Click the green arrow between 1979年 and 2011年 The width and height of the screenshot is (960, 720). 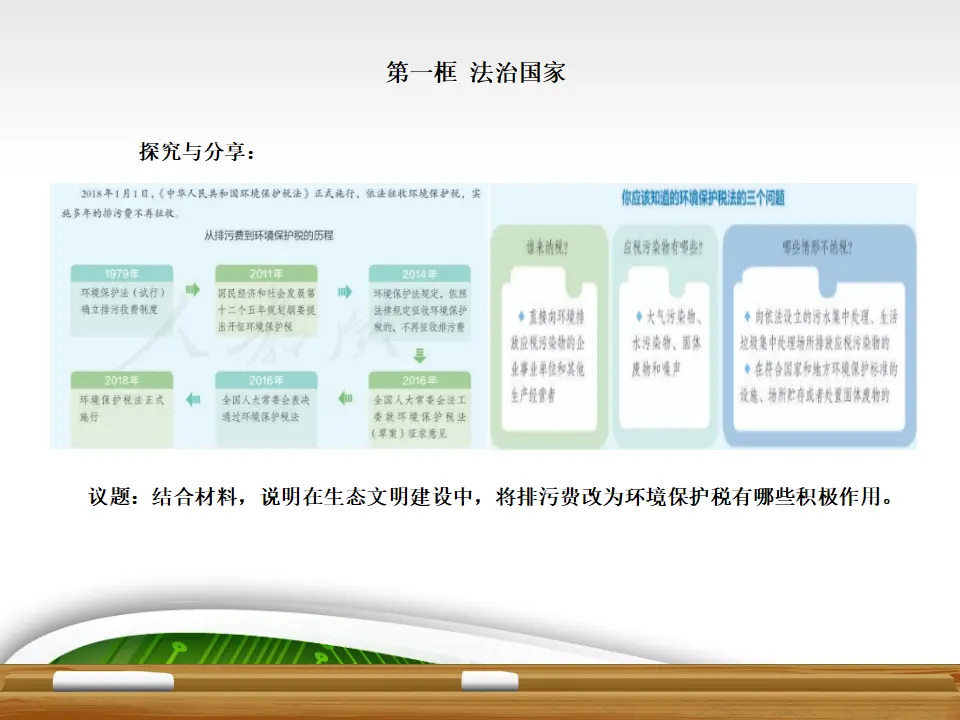(x=193, y=290)
